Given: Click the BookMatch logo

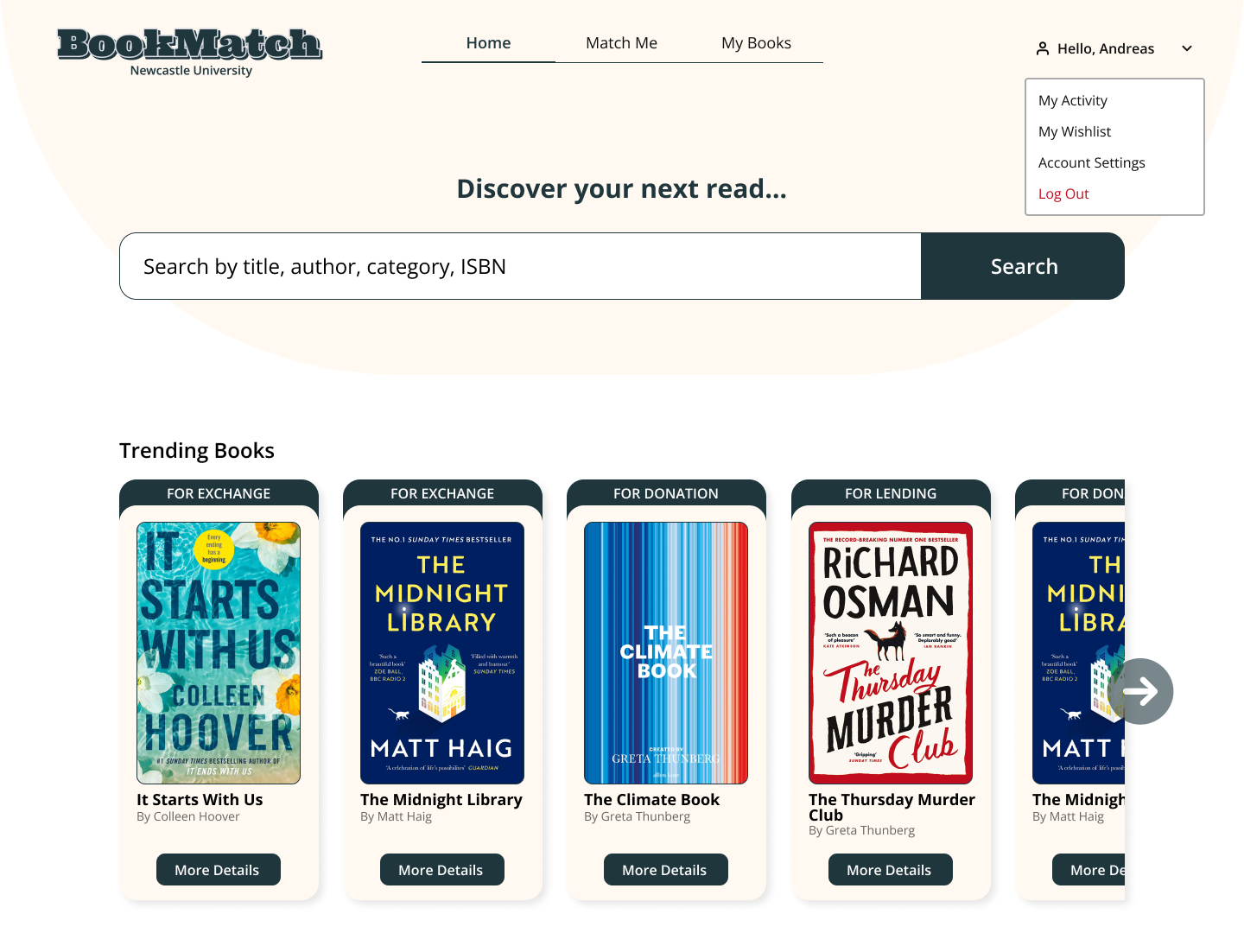Looking at the screenshot, I should pyautogui.click(x=190, y=53).
